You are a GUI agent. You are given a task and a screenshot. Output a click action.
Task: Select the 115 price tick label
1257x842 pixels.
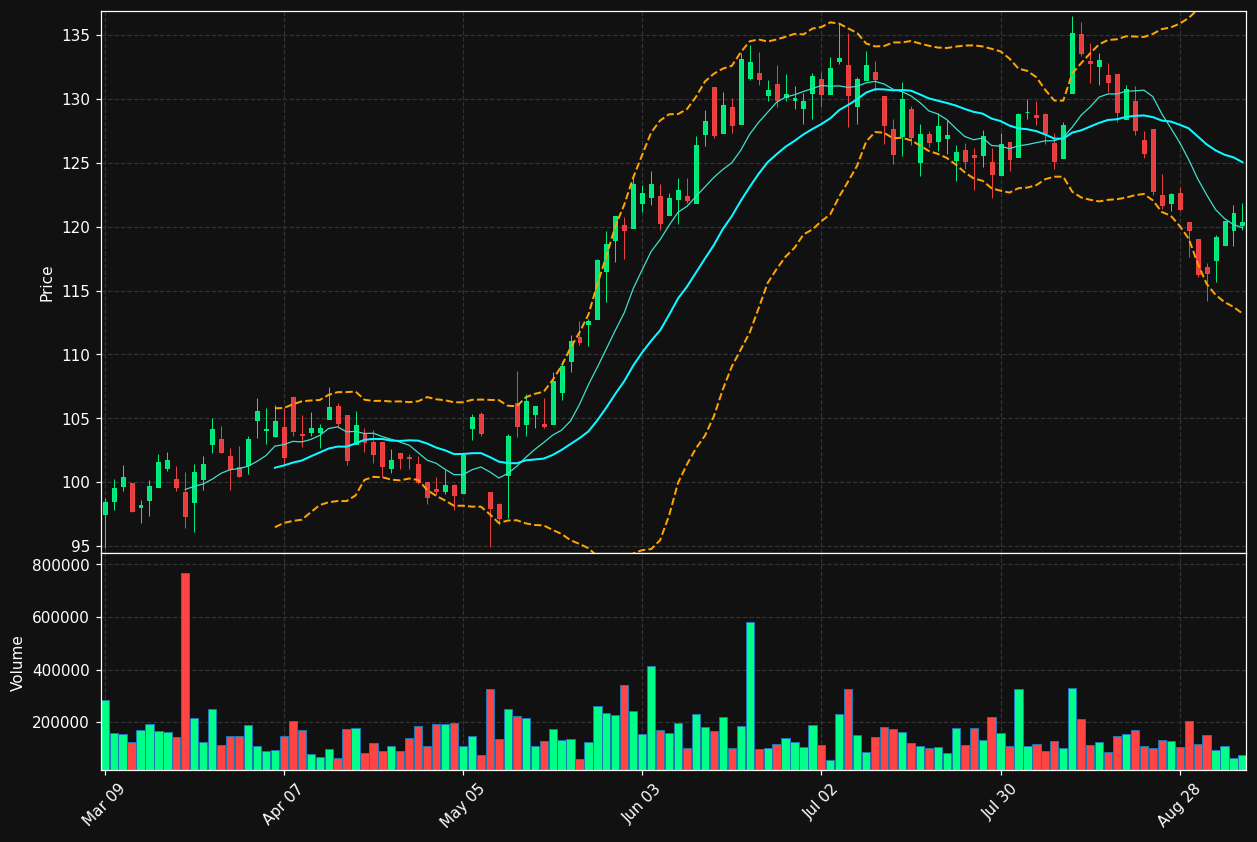[76, 292]
